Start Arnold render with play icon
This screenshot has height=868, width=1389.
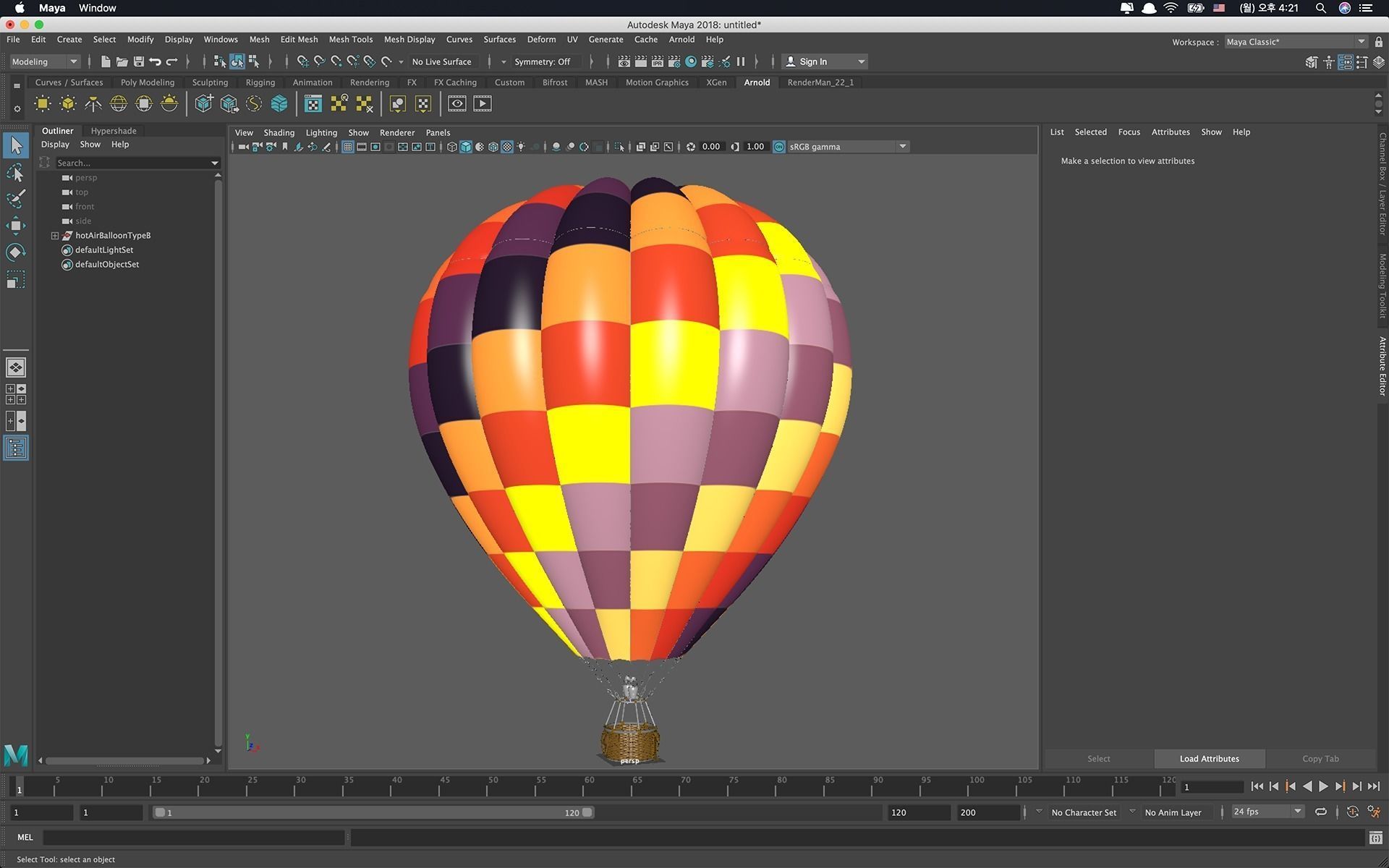point(483,103)
